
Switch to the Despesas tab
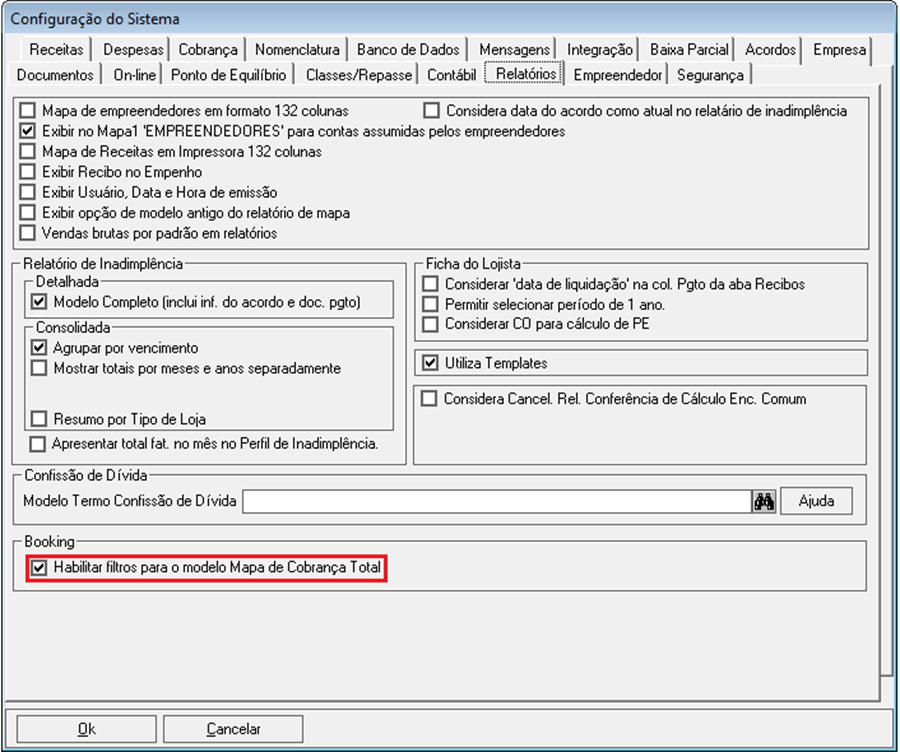click(x=133, y=50)
